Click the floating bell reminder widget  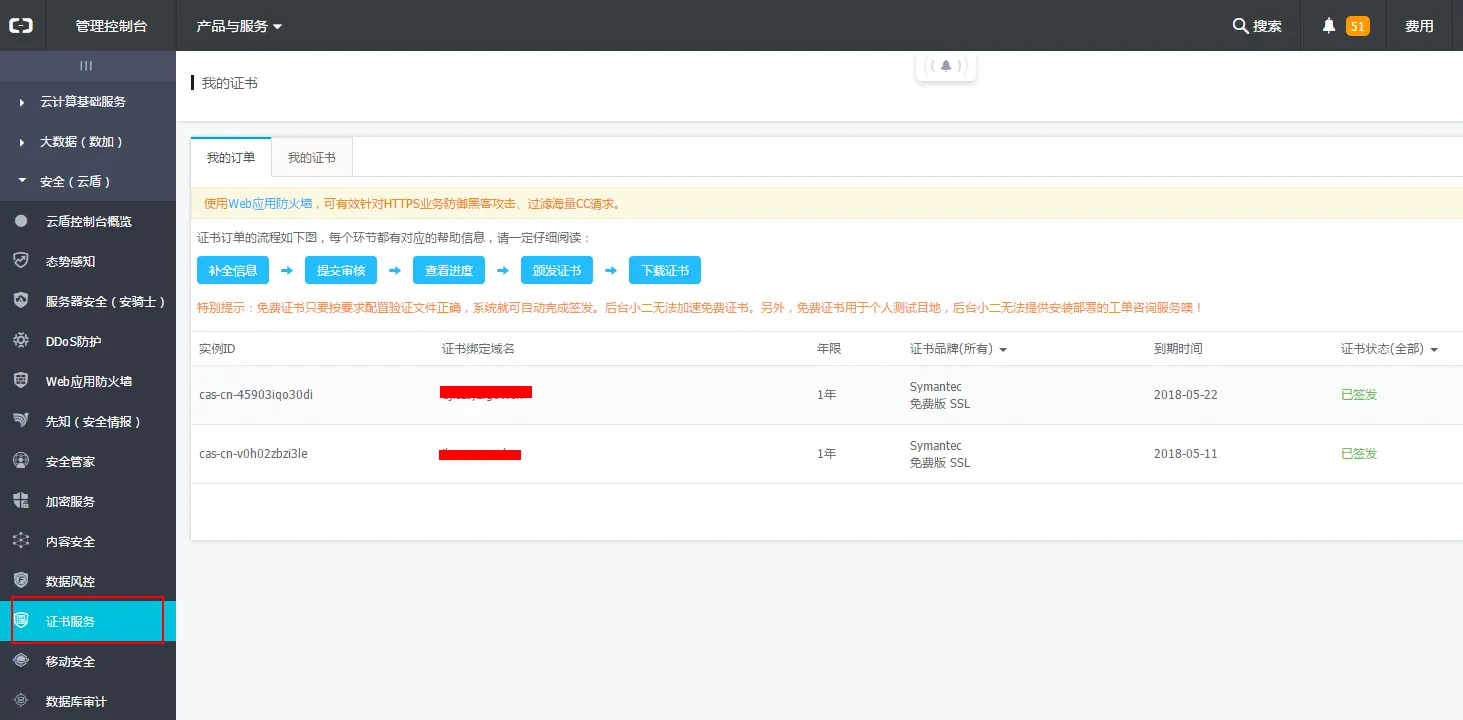pyautogui.click(x=946, y=66)
